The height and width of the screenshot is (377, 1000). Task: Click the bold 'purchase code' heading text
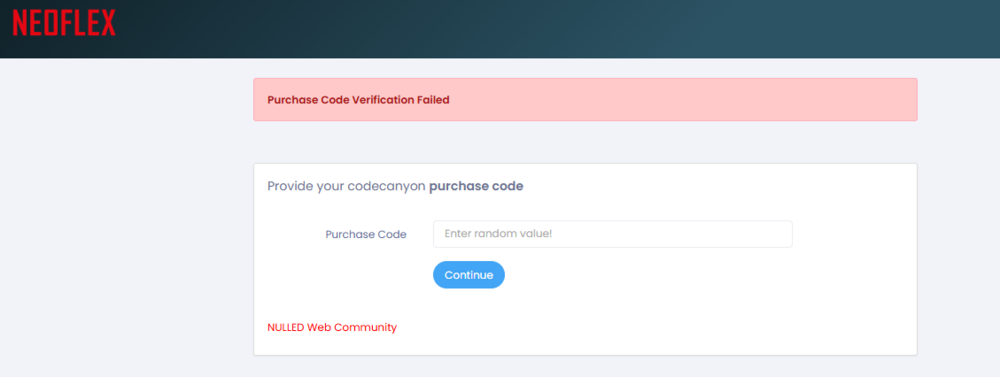click(476, 187)
